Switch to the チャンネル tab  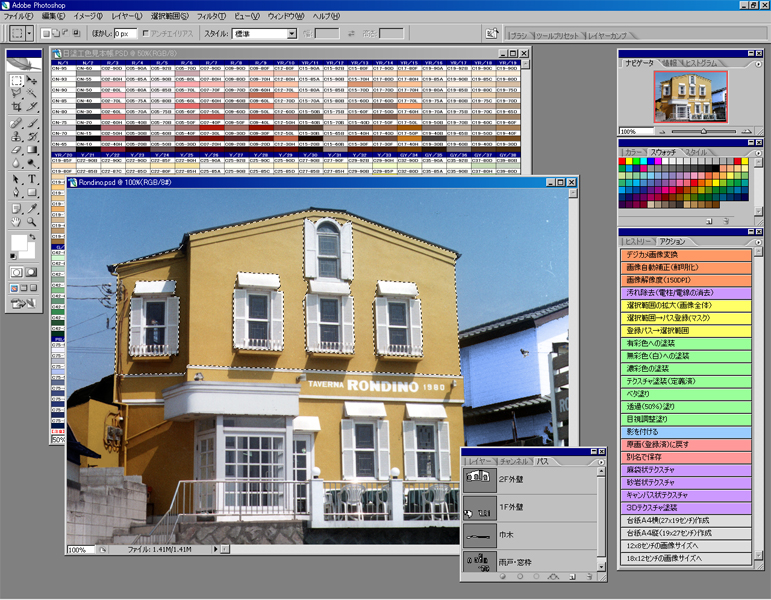(x=514, y=462)
